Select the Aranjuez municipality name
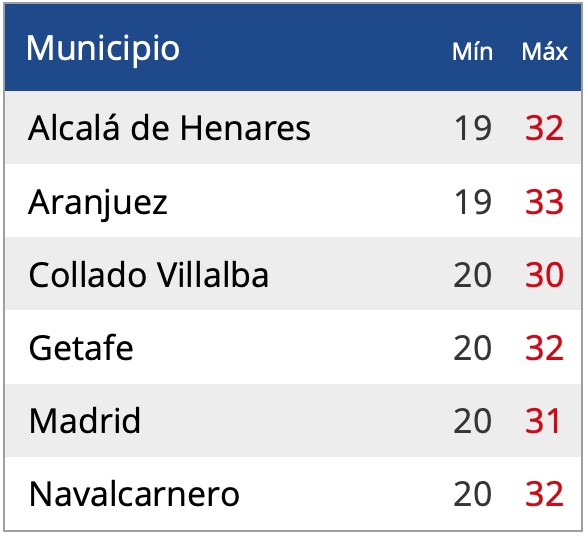This screenshot has width=588, height=536. pos(98,203)
